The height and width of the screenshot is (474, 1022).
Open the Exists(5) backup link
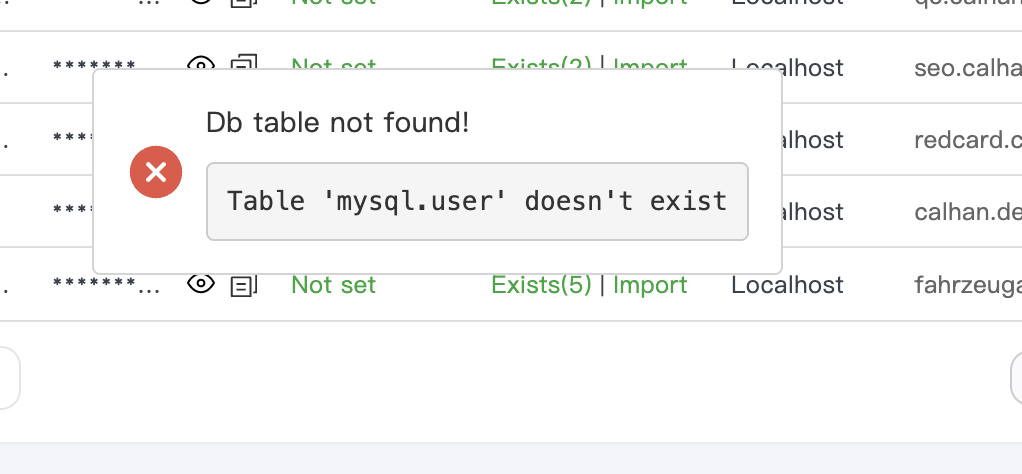[x=541, y=285]
